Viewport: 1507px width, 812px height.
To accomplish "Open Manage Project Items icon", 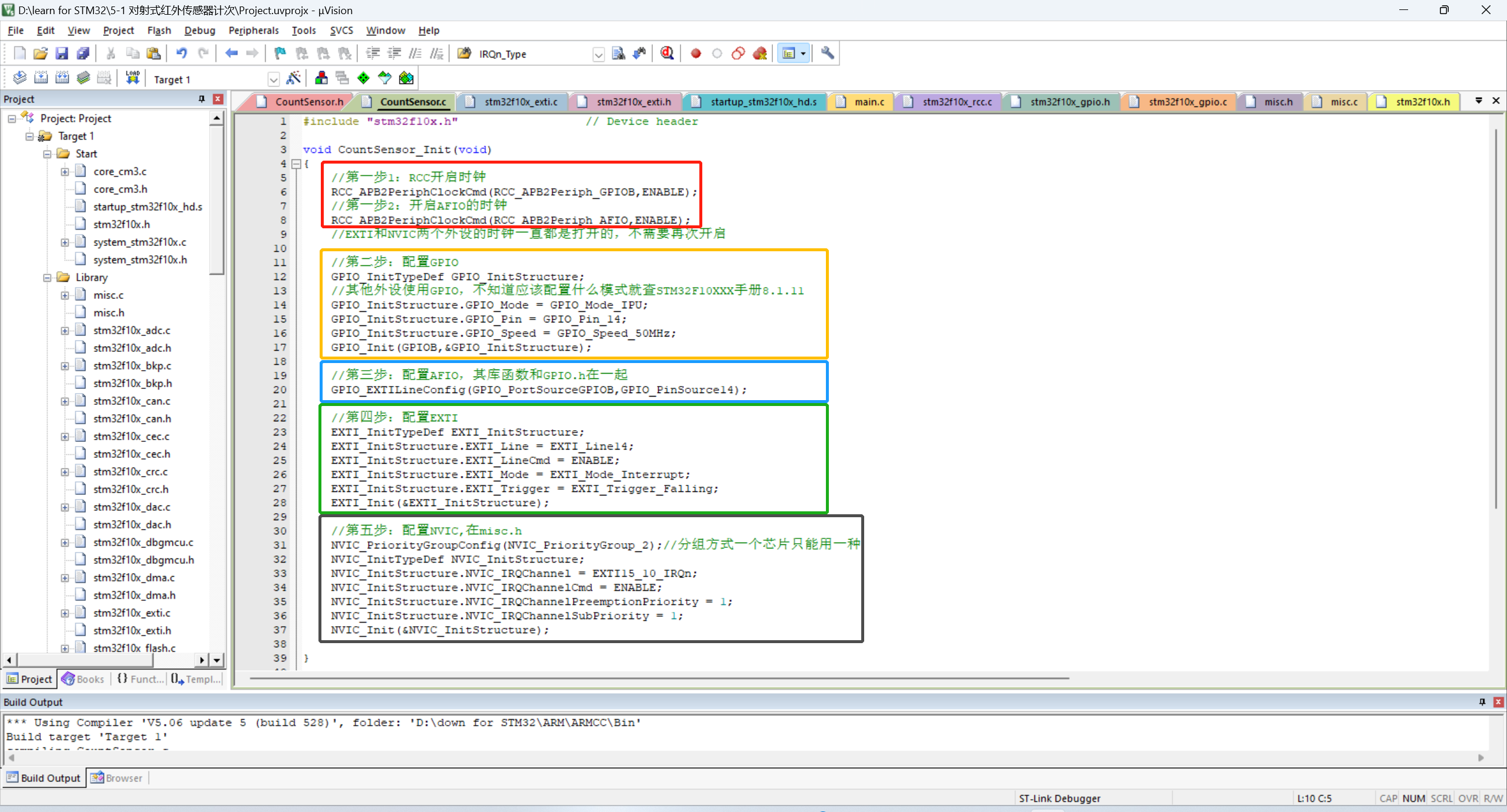I will 321,78.
